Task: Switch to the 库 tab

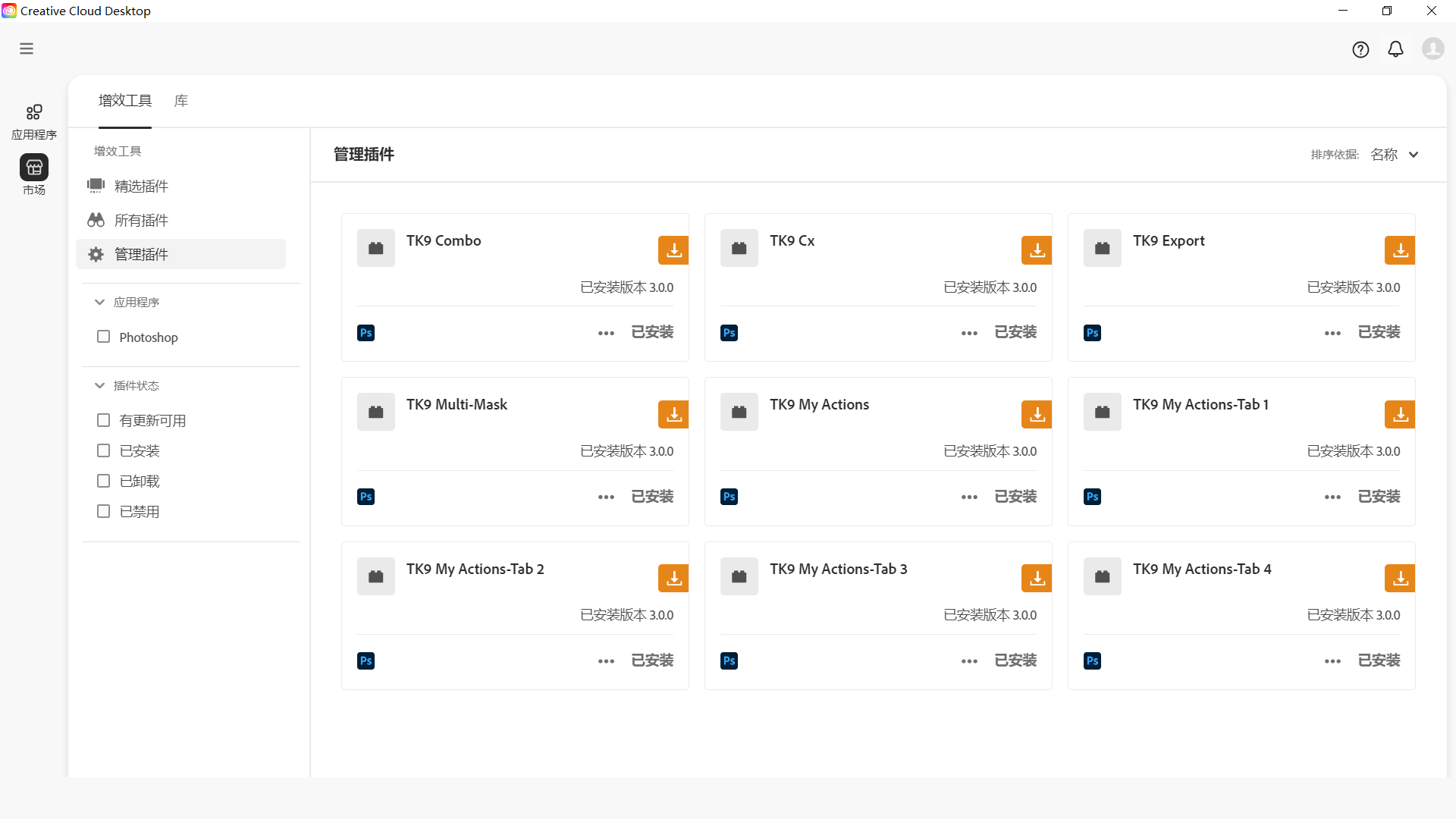Action: click(x=180, y=101)
